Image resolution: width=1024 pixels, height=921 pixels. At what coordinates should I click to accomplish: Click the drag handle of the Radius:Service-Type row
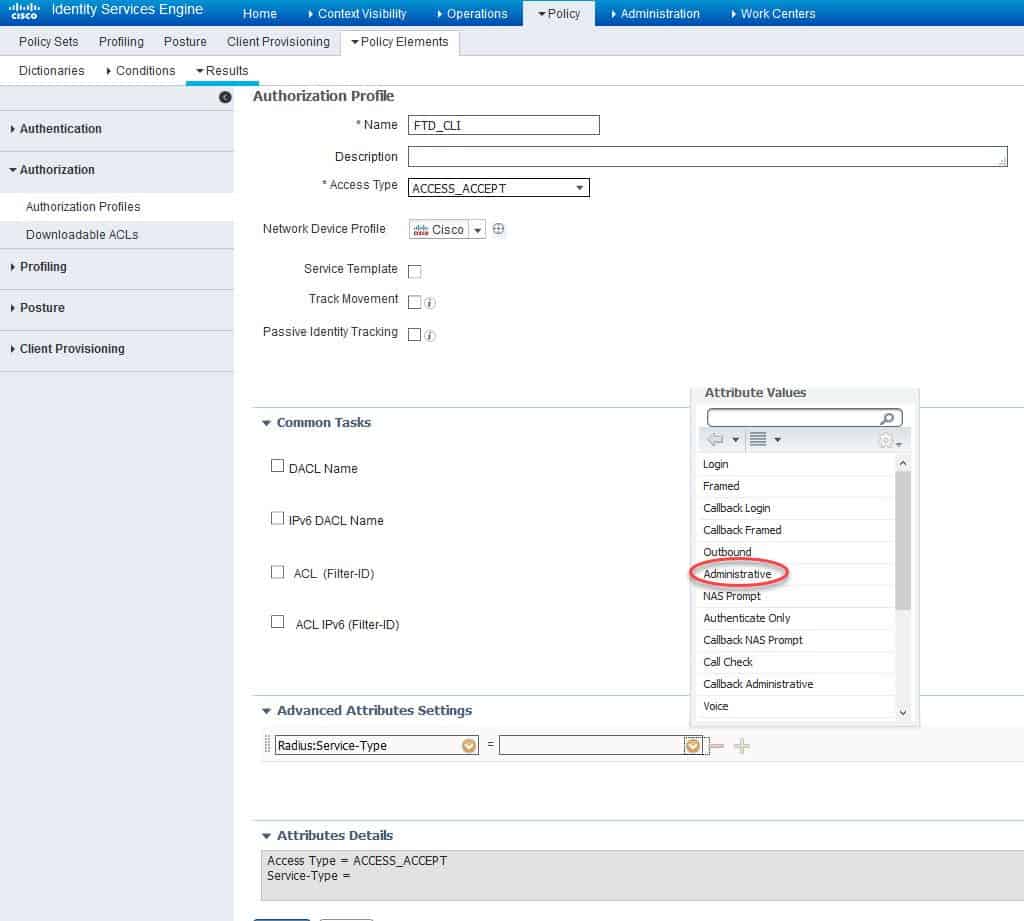click(x=267, y=745)
